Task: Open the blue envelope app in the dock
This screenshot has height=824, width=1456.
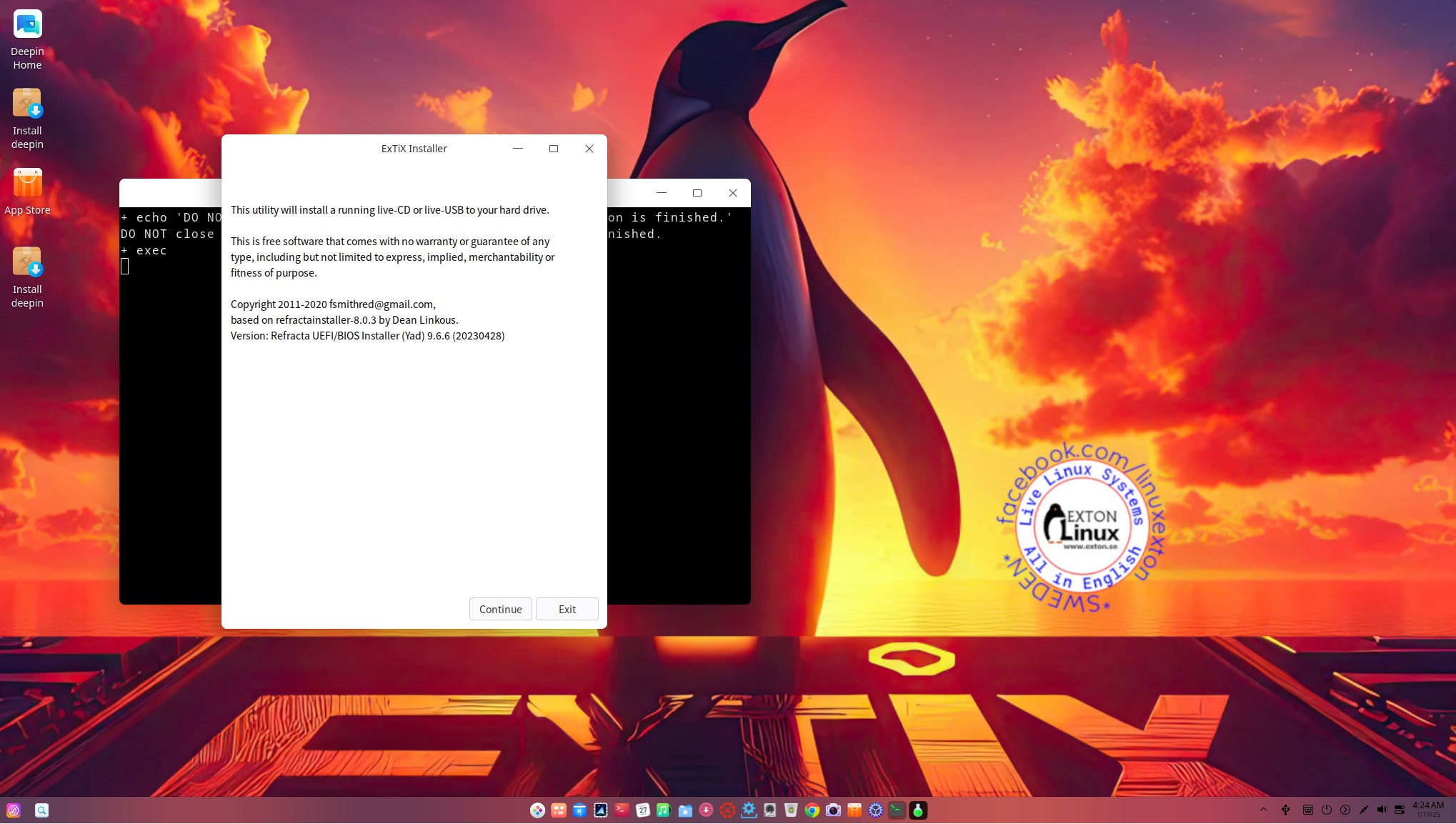Action: tap(579, 810)
